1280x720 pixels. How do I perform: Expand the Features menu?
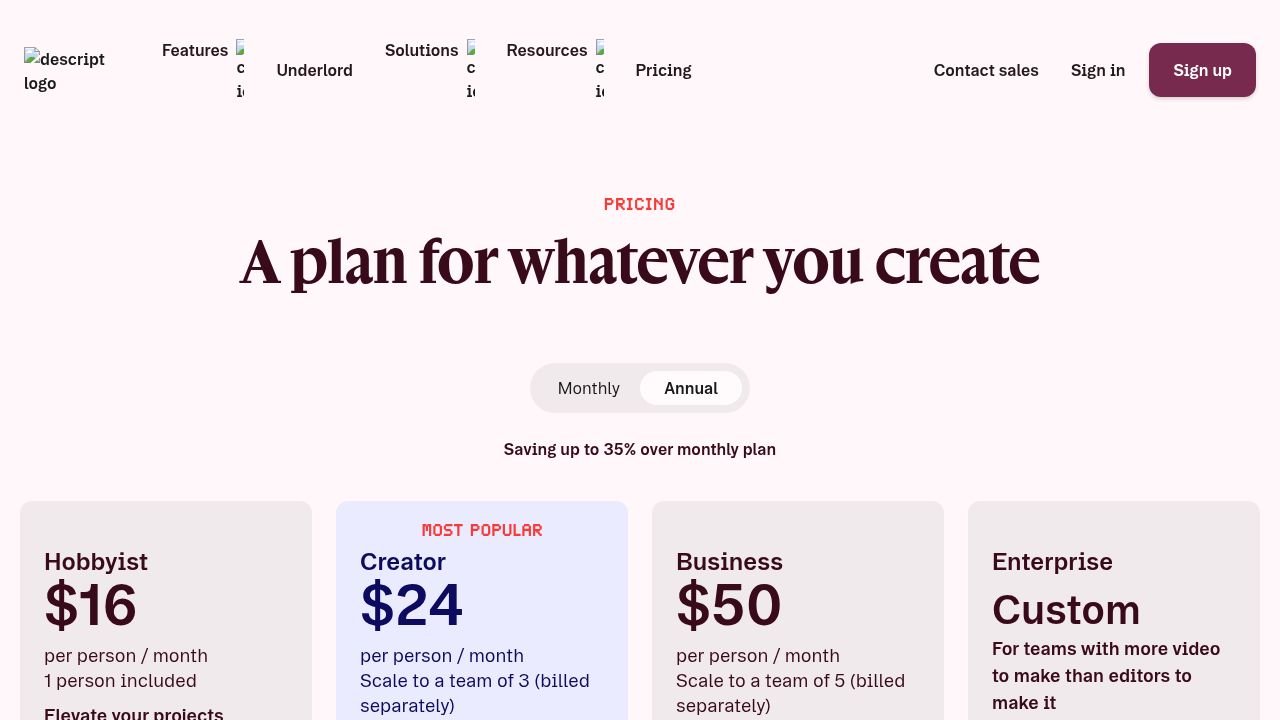pos(195,51)
